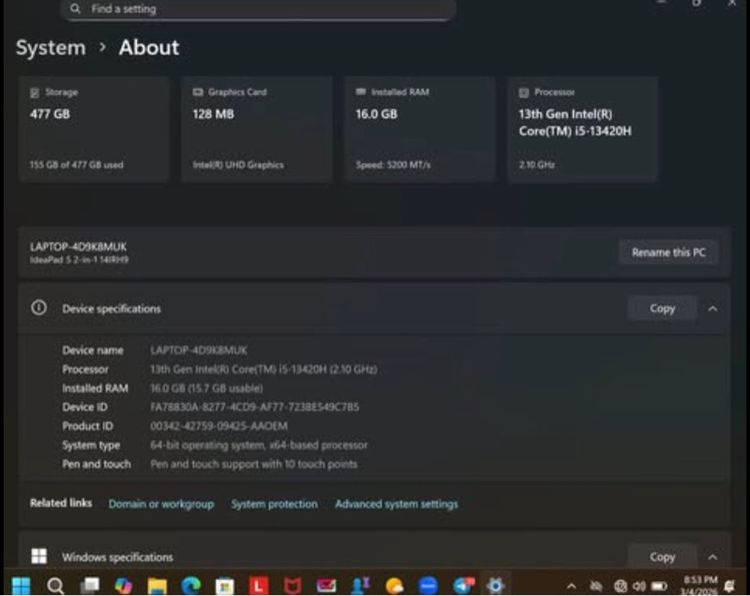Collapse the Device specifications section
Viewport: 750px width, 596px height.
(713, 309)
